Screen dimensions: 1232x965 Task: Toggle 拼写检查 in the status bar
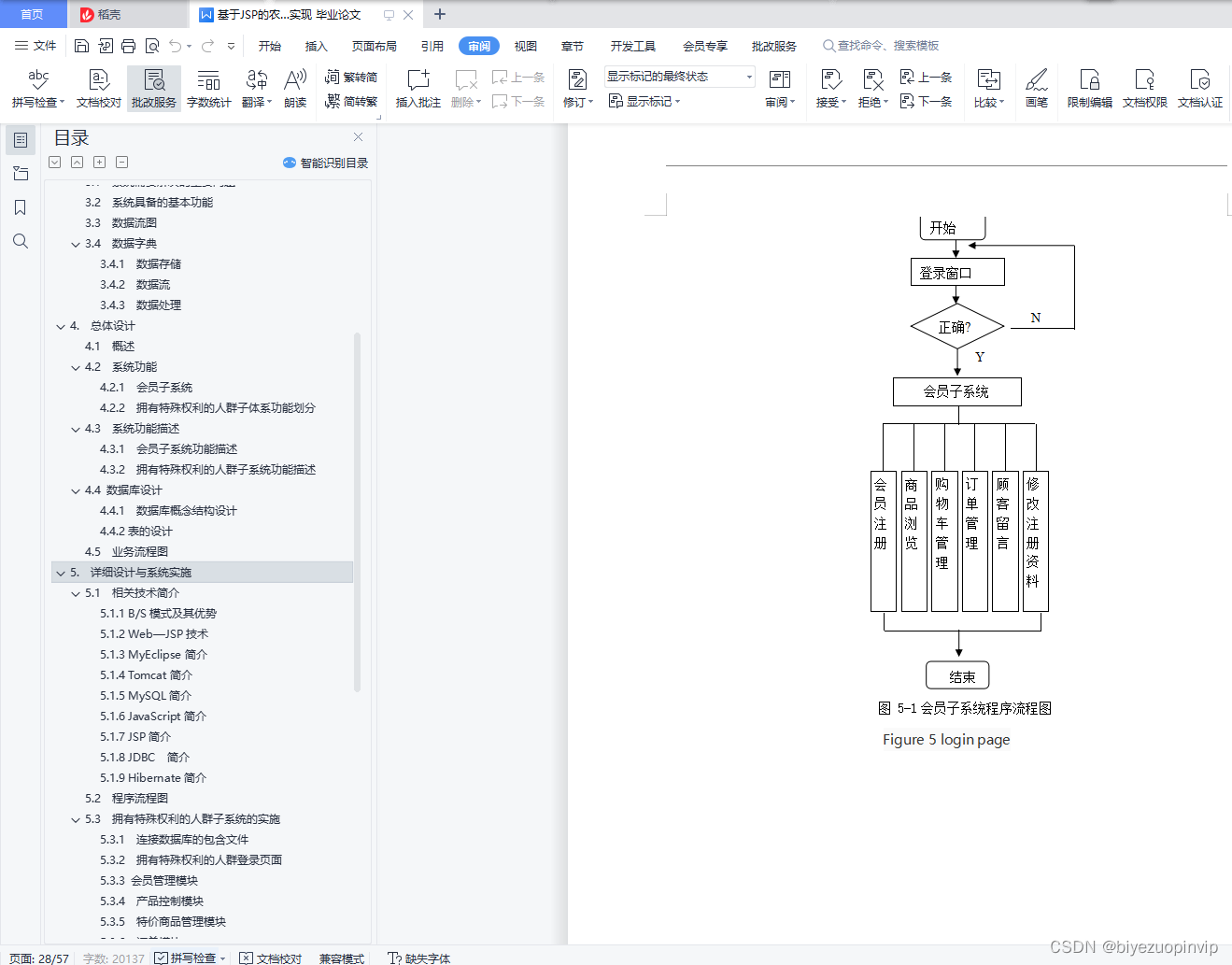tap(191, 958)
